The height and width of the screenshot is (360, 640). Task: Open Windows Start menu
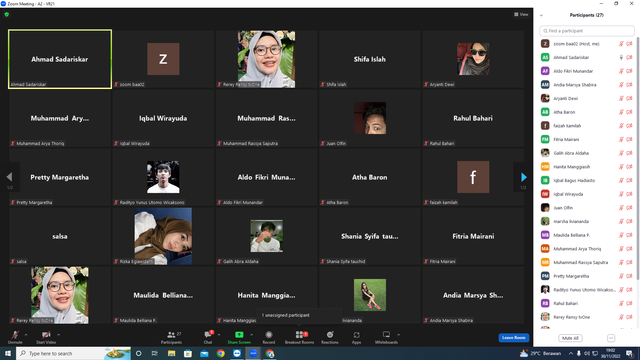coord(8,353)
